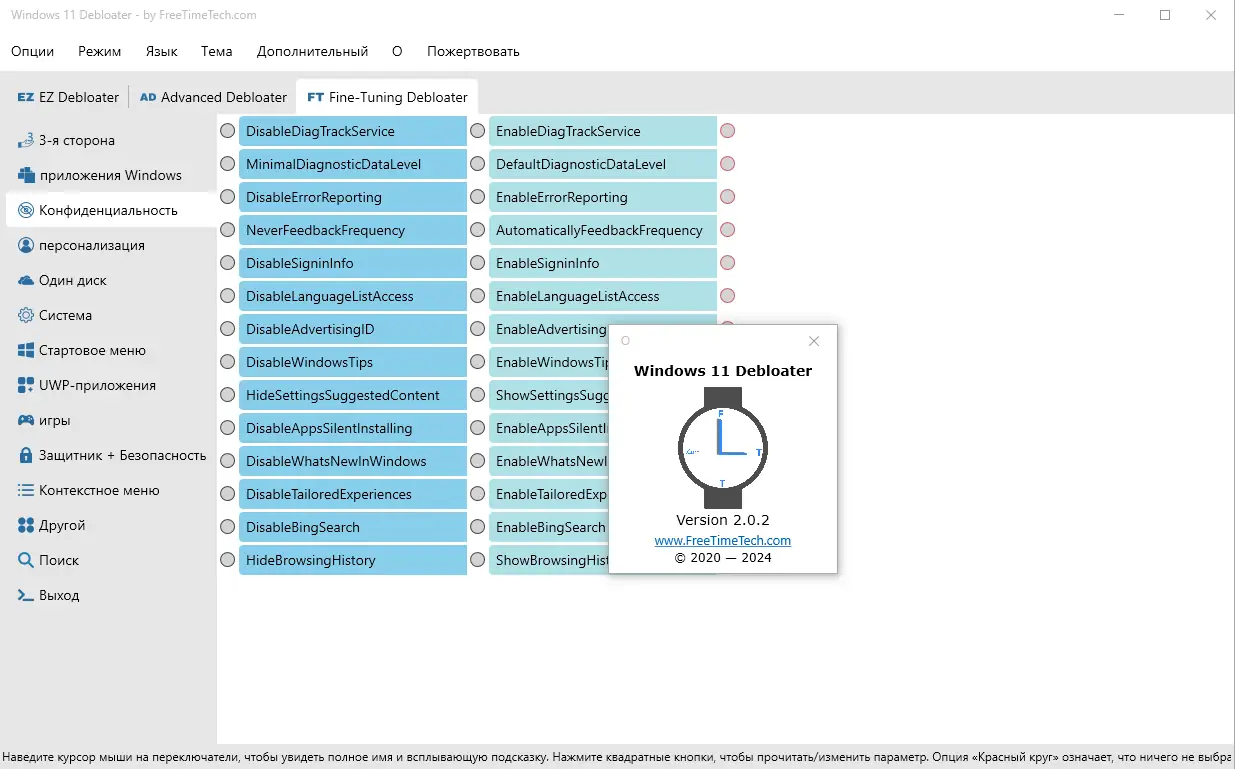Select red circle after EnableDiagTrackService
Screen dimensions: 1235x769
tap(728, 131)
